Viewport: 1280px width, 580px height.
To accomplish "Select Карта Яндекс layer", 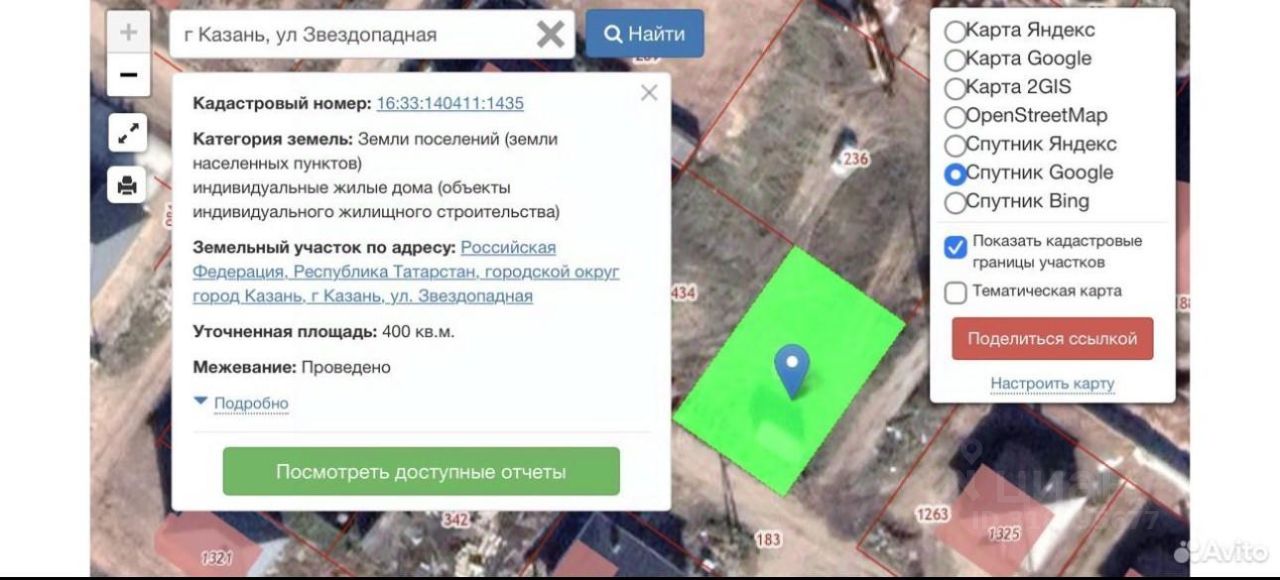I will pos(955,31).
